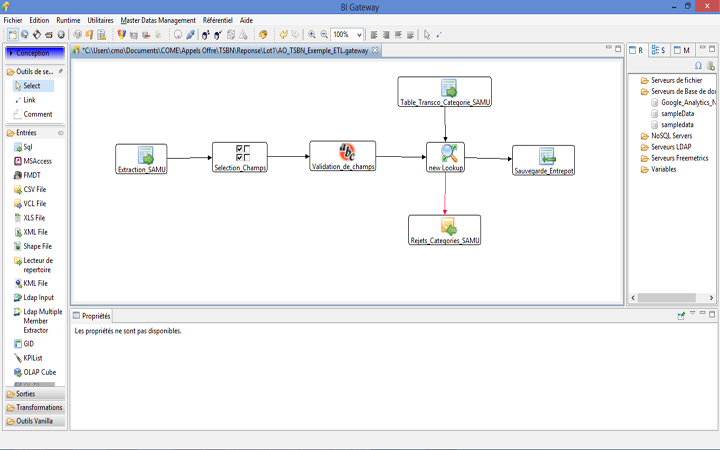Expand Serveurs Freemetrics folder

click(675, 158)
